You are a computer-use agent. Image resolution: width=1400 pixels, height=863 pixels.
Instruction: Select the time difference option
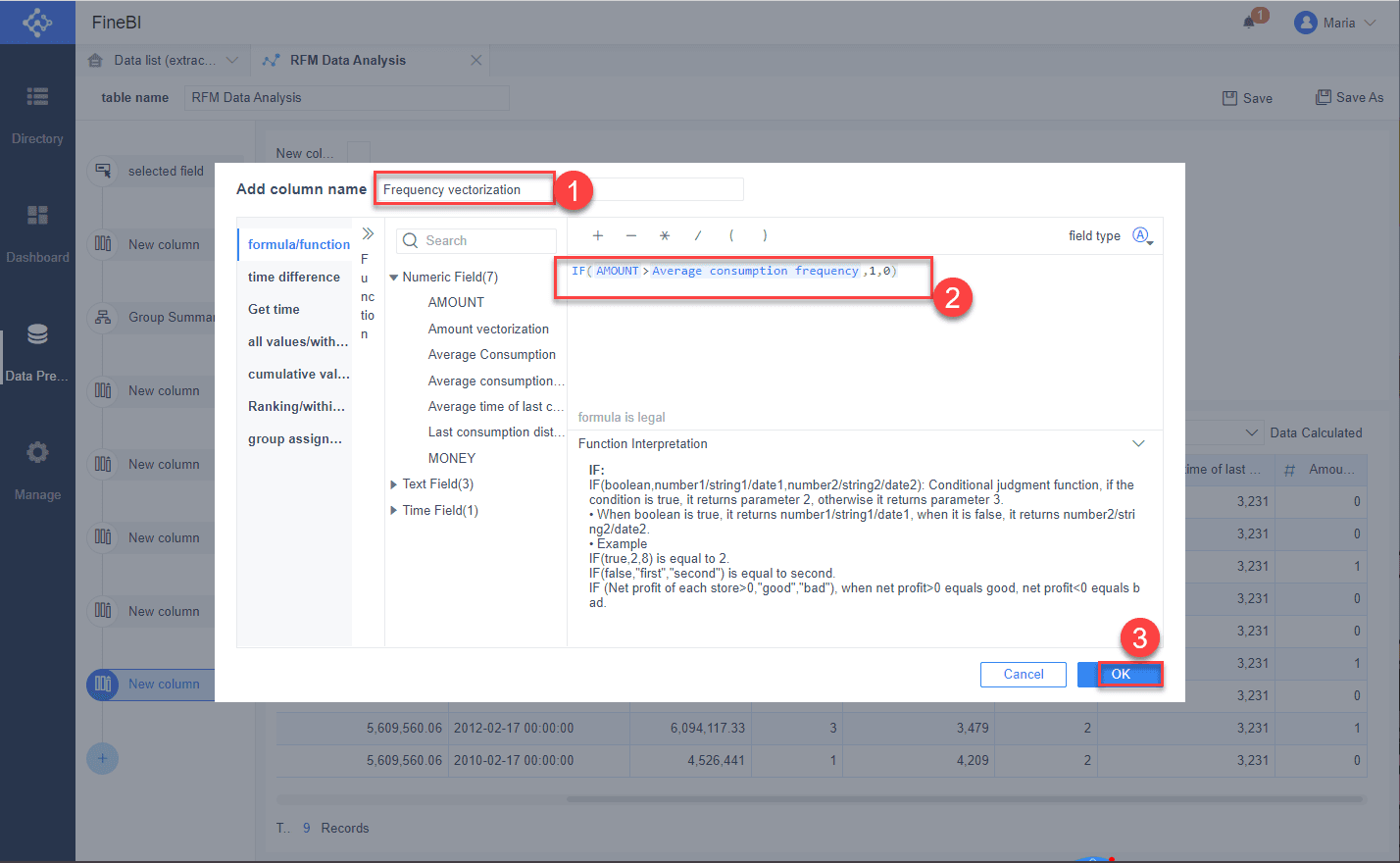(294, 277)
